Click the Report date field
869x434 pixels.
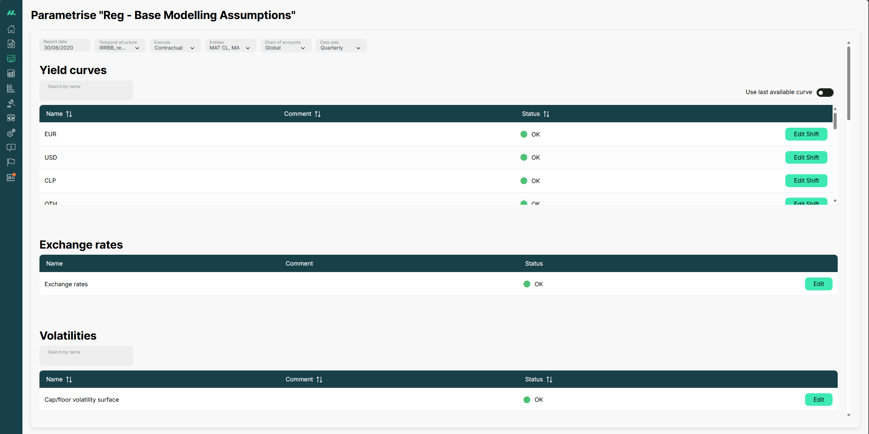[65, 45]
